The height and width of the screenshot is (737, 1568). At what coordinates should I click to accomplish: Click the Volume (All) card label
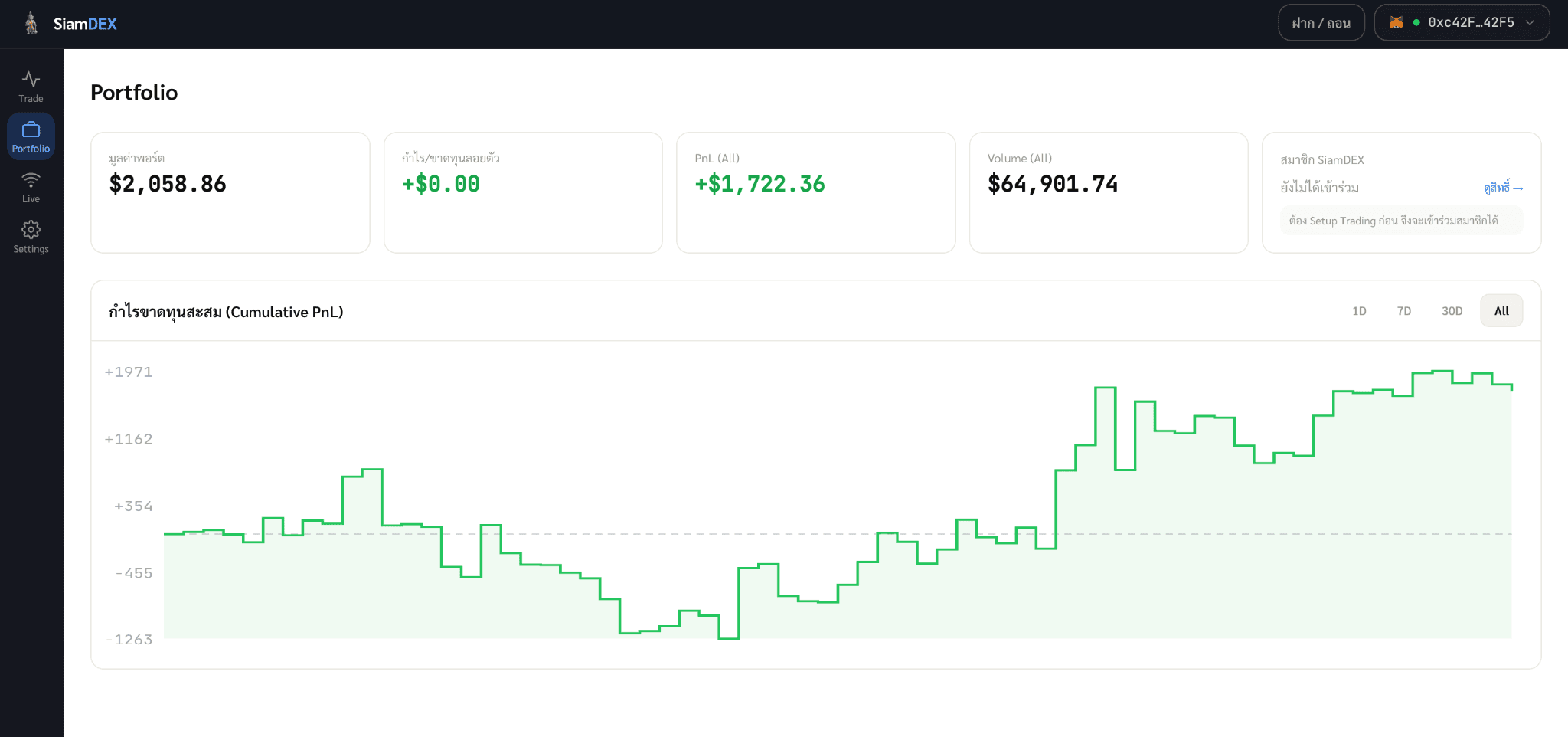[x=1020, y=159]
